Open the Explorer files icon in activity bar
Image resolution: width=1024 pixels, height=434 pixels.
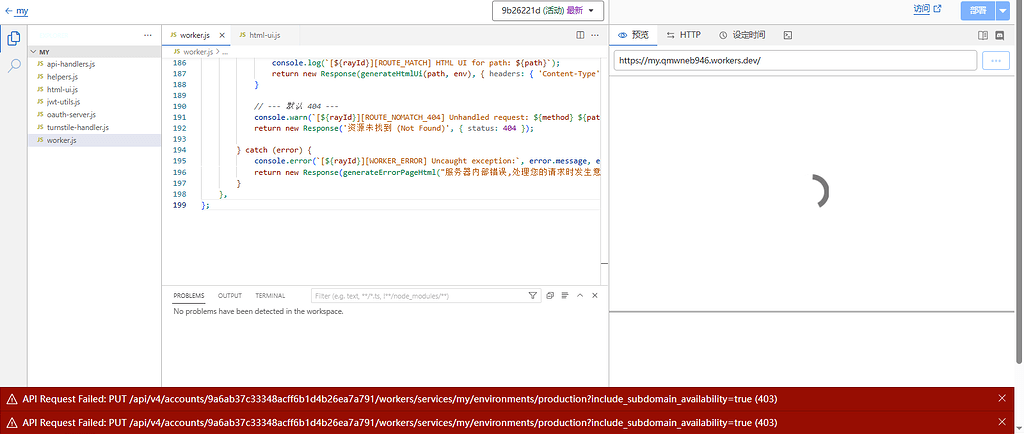[13, 39]
